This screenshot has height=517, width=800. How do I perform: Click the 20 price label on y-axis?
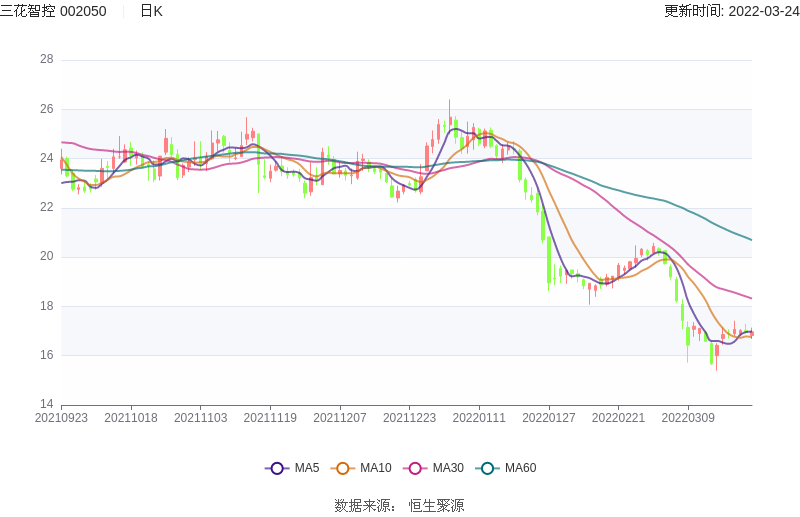(x=46, y=256)
